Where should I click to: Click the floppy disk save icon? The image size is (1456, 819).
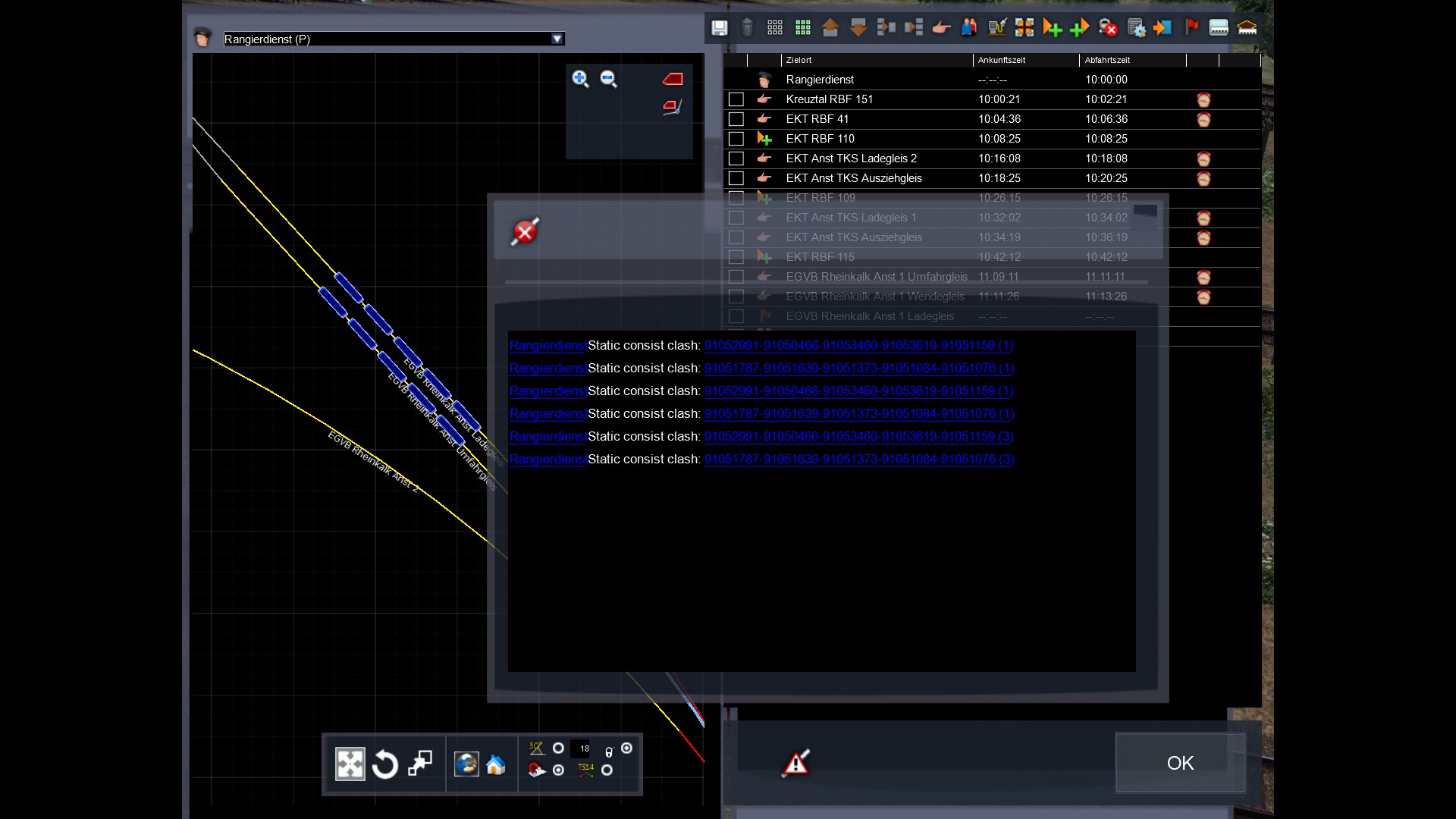(719, 28)
